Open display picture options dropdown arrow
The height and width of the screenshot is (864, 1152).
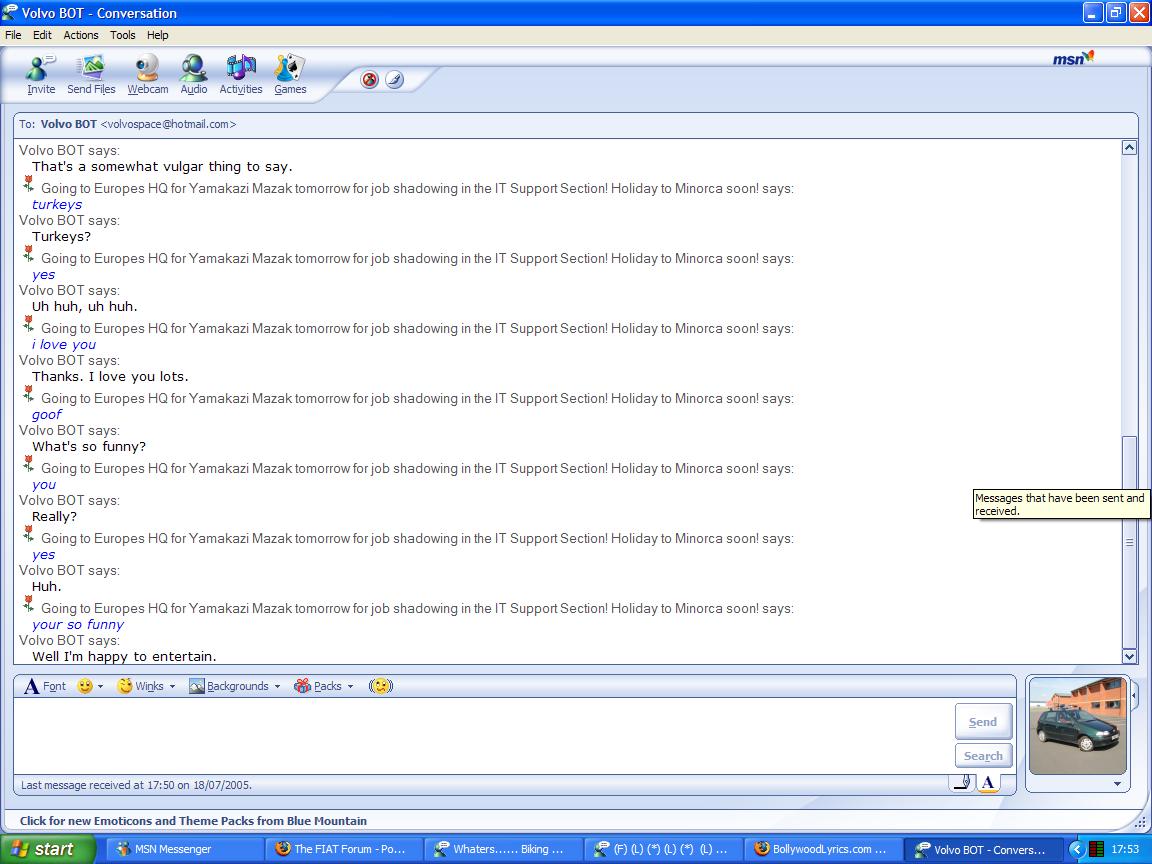1117,784
